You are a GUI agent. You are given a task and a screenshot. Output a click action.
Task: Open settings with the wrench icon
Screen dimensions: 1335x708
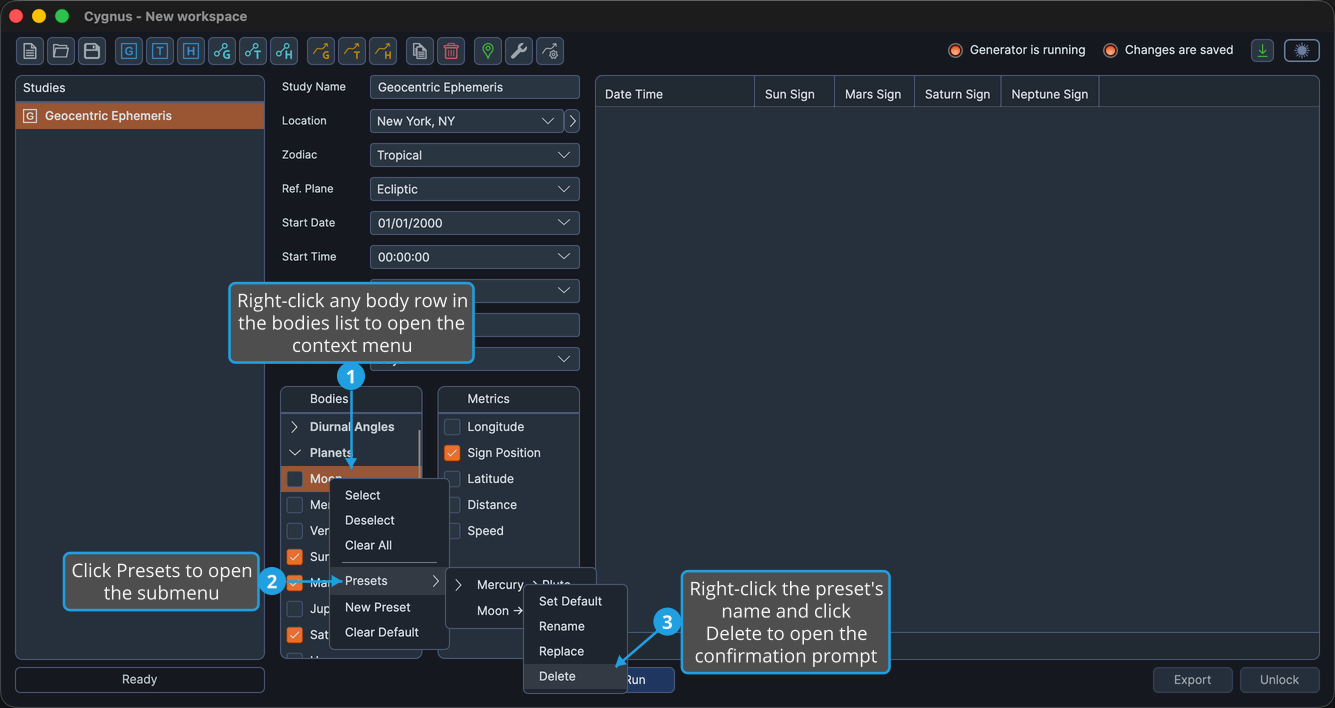519,51
